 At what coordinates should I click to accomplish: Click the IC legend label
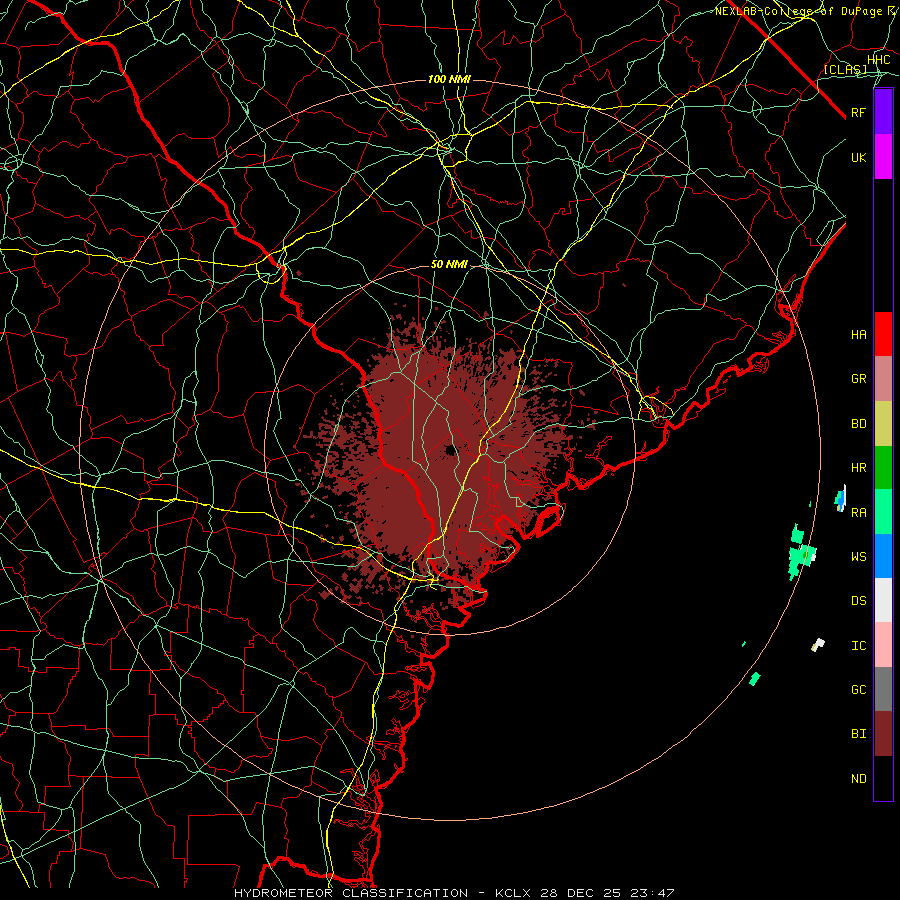(858, 646)
